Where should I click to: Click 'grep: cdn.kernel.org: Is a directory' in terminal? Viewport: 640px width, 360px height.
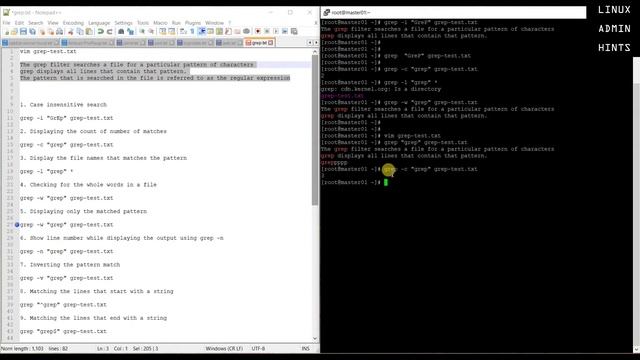pos(381,89)
